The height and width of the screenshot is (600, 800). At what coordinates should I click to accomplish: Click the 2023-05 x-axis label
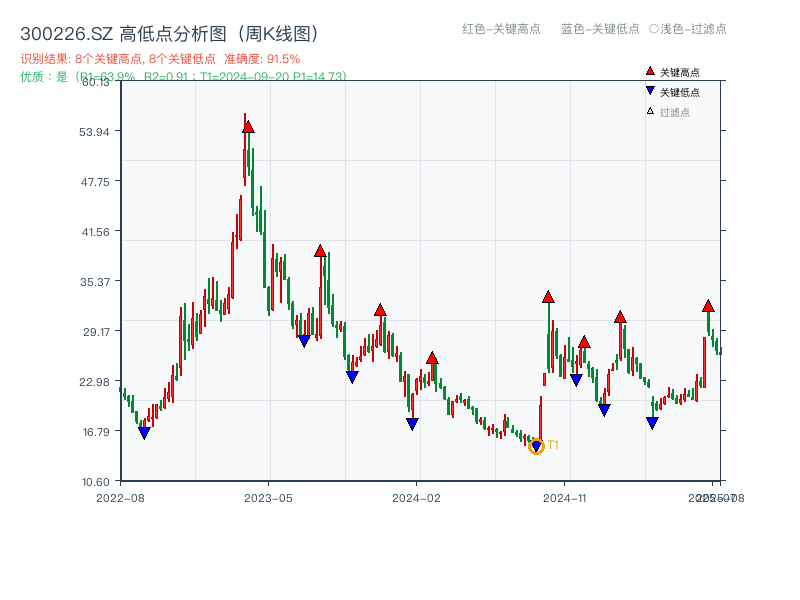click(x=266, y=497)
